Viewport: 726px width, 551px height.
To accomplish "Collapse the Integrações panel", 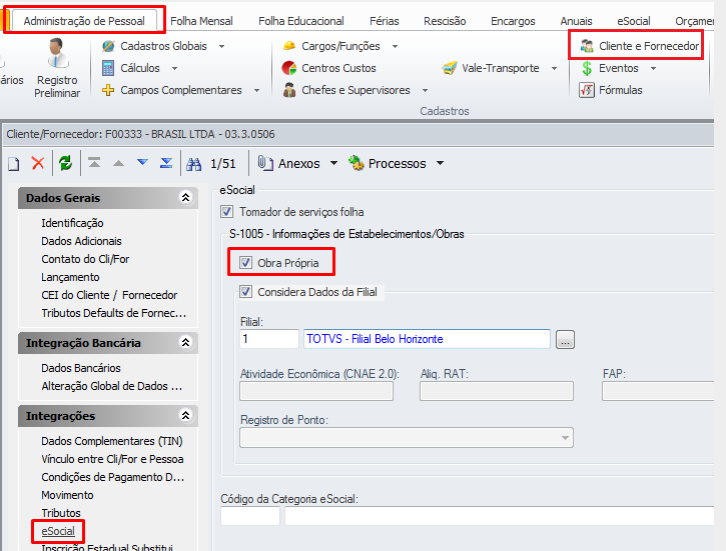I will point(186,415).
